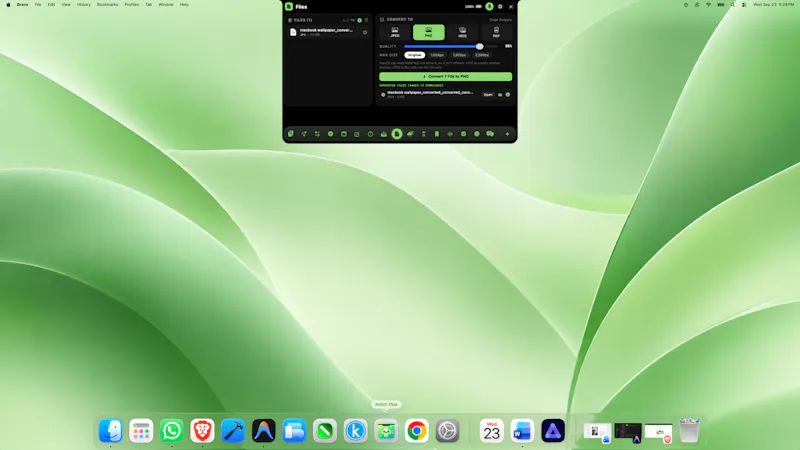Open the Window menu
The height and width of the screenshot is (450, 800).
coord(166,5)
